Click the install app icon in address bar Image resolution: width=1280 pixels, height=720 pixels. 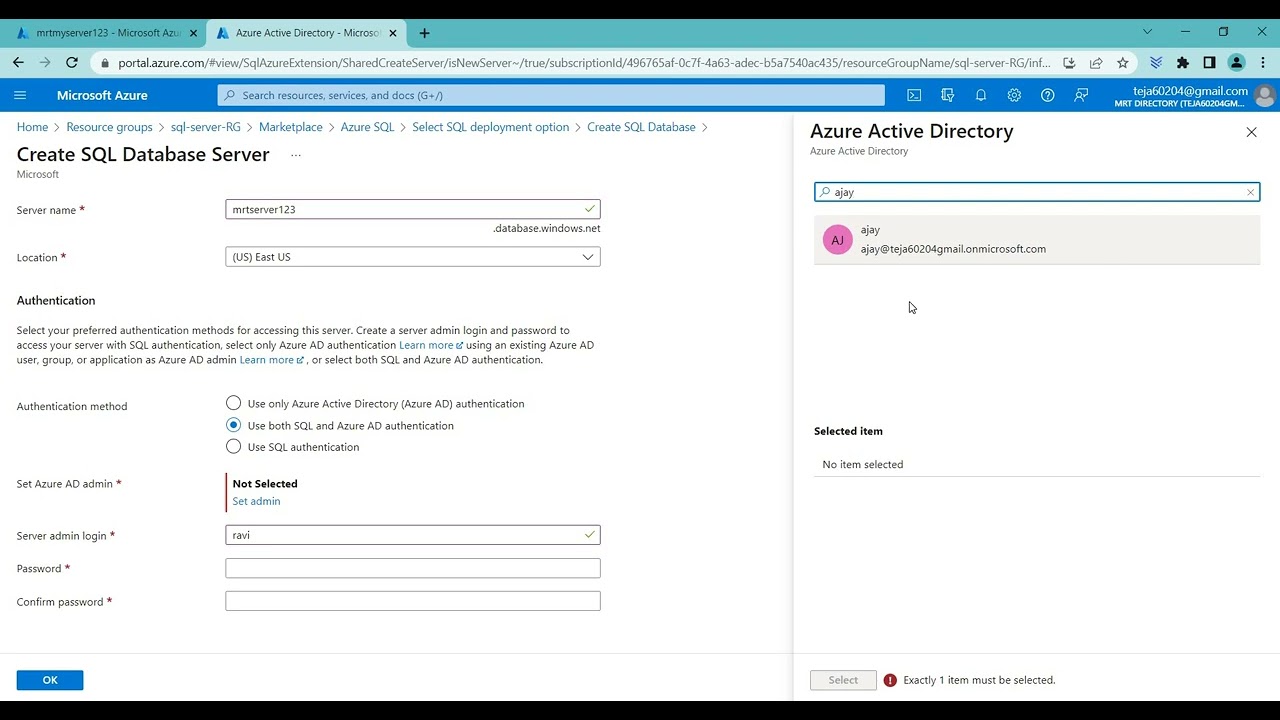tap(1069, 62)
